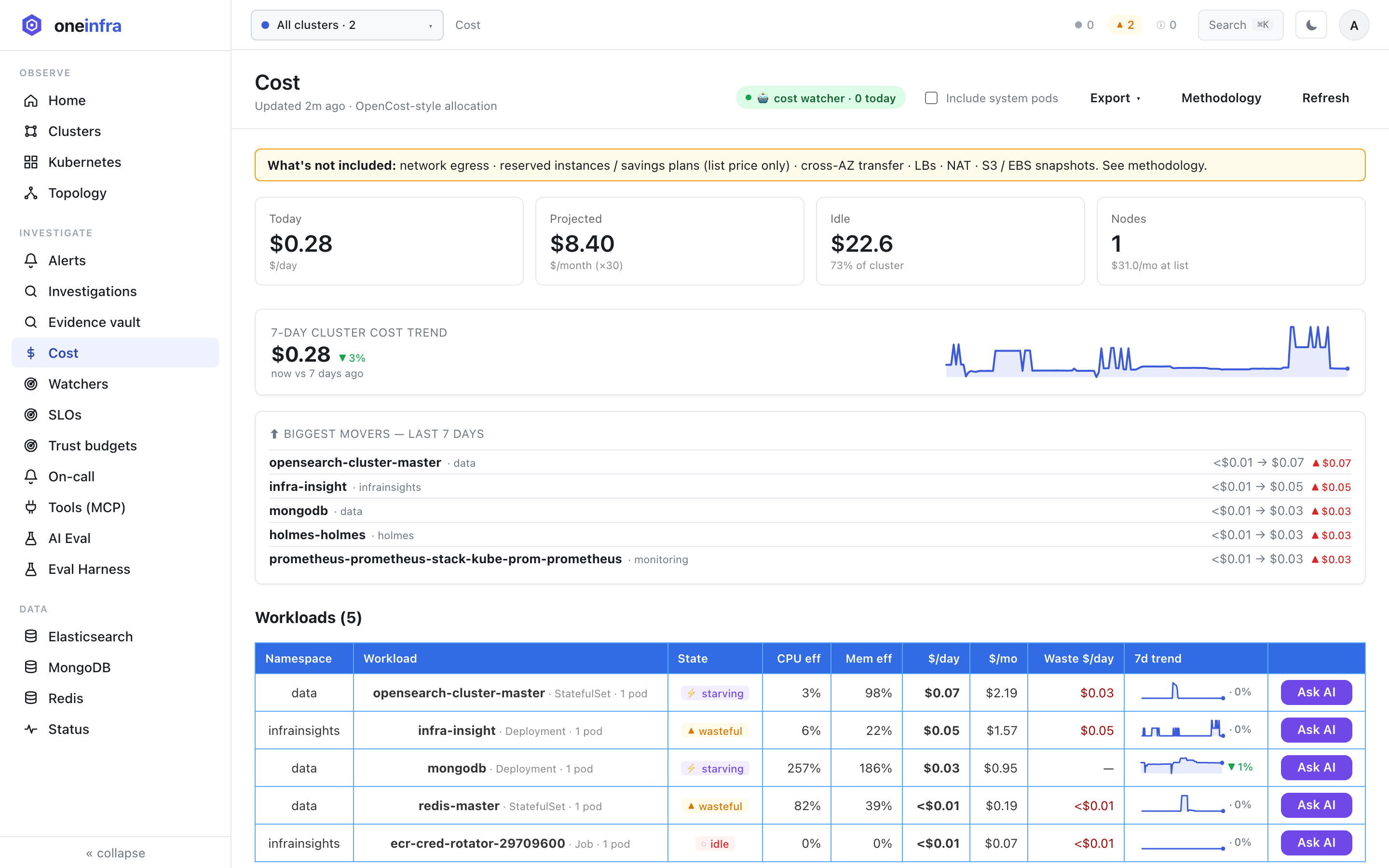Open the user avatar A menu

click(x=1354, y=25)
